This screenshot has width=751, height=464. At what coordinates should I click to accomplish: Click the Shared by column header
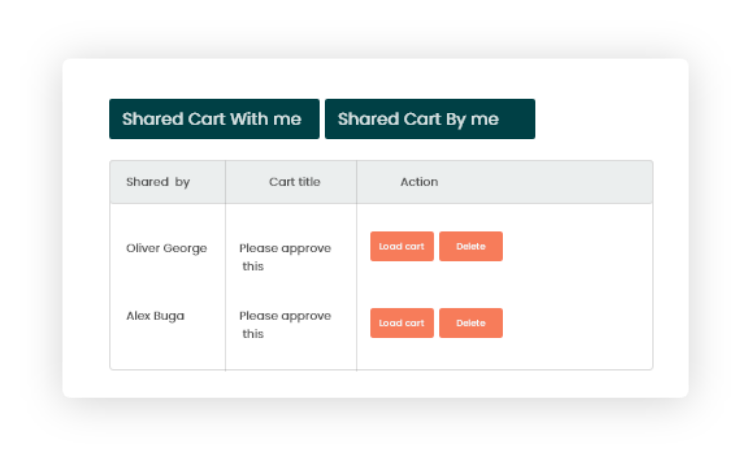pyautogui.click(x=158, y=182)
